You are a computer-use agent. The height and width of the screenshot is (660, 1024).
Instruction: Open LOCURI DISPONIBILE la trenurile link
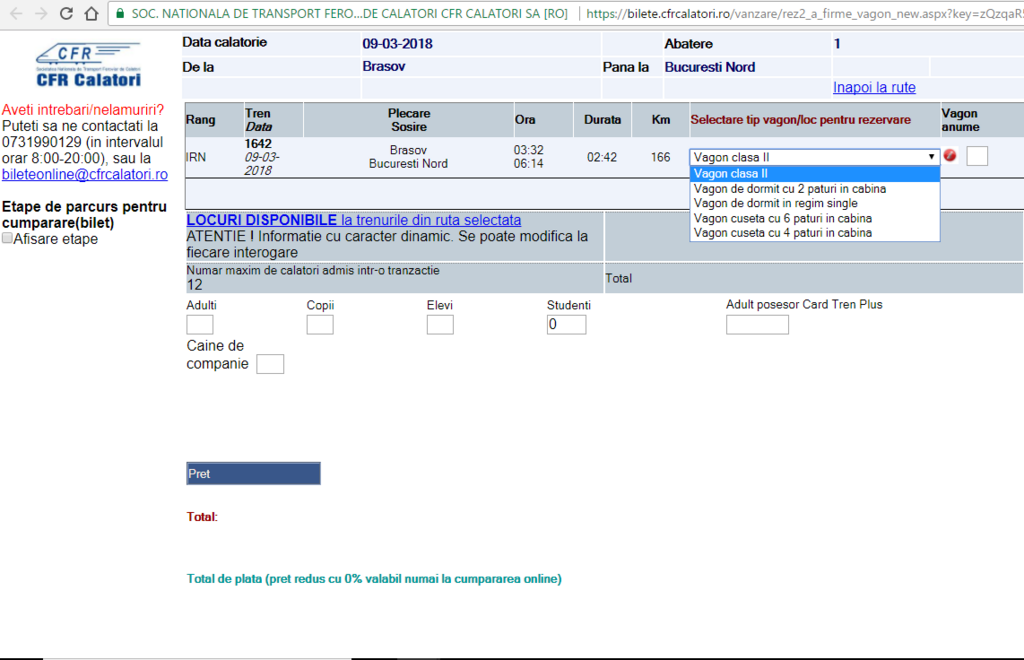(353, 220)
